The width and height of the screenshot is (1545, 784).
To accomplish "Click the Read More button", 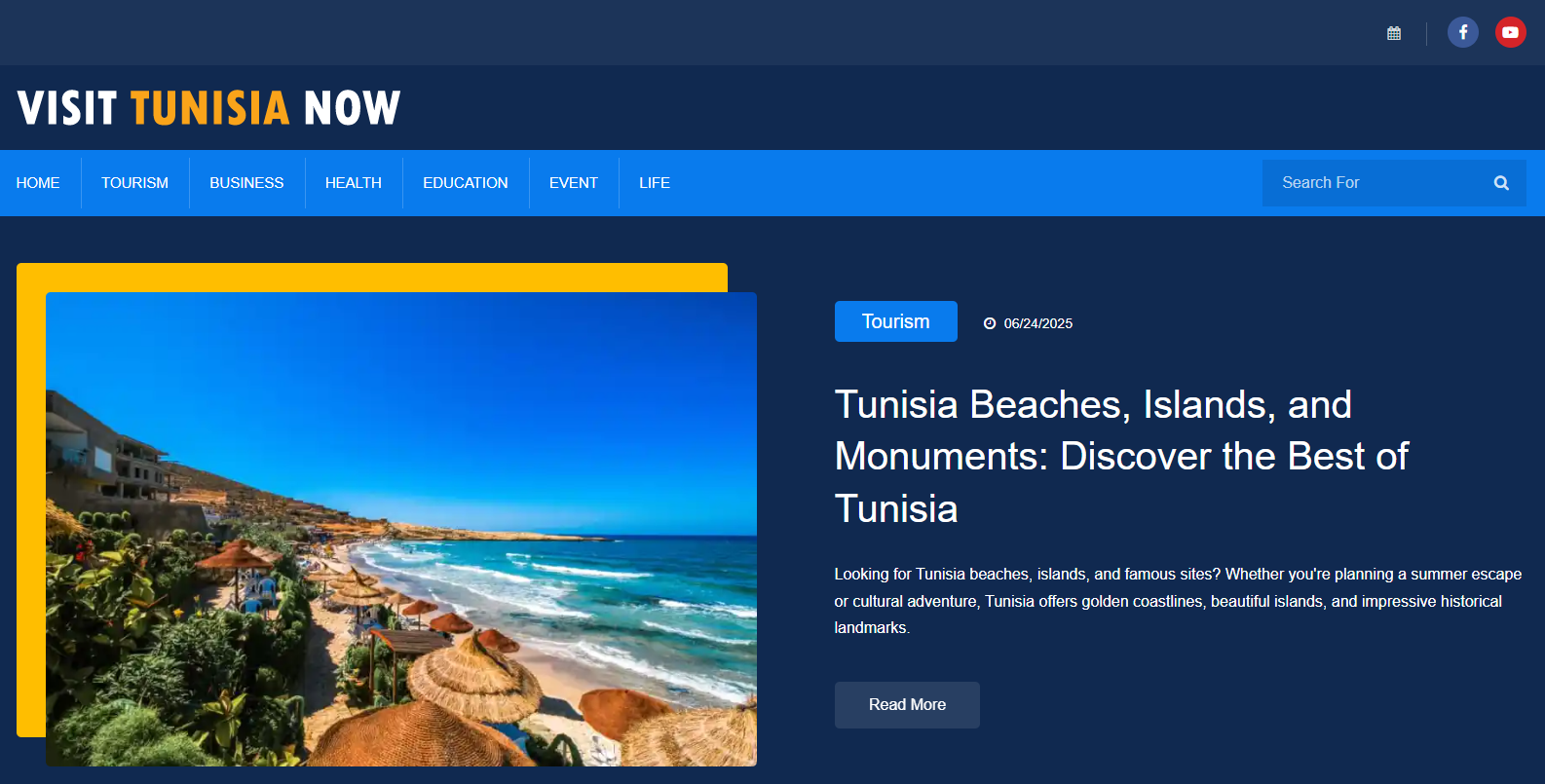I will point(907,705).
